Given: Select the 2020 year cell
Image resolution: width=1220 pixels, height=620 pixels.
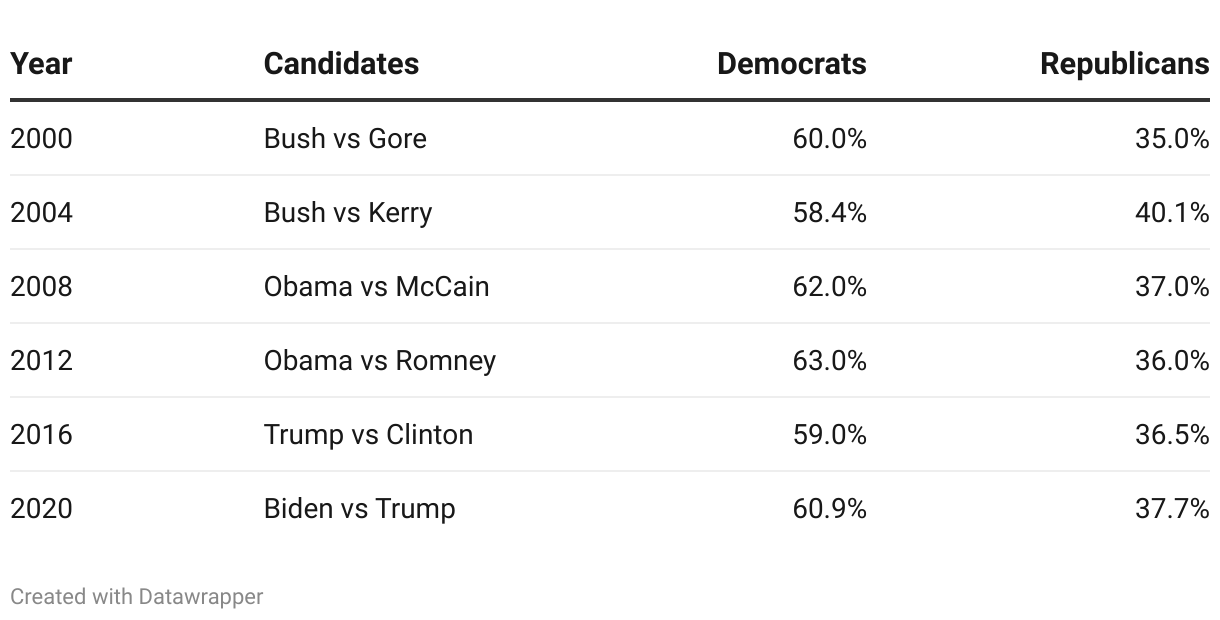Looking at the screenshot, I should (x=41, y=508).
